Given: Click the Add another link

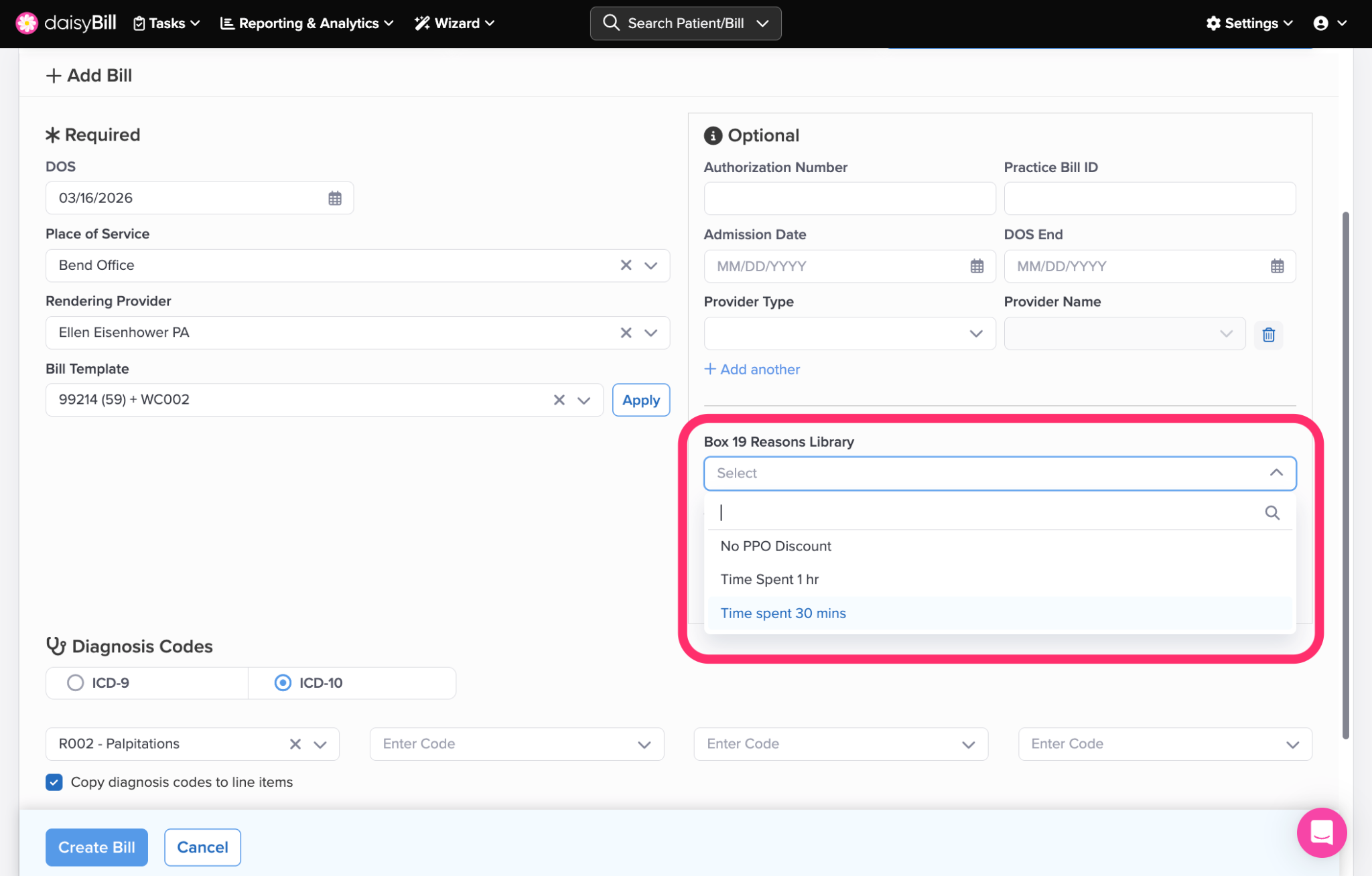Looking at the screenshot, I should (x=752, y=369).
